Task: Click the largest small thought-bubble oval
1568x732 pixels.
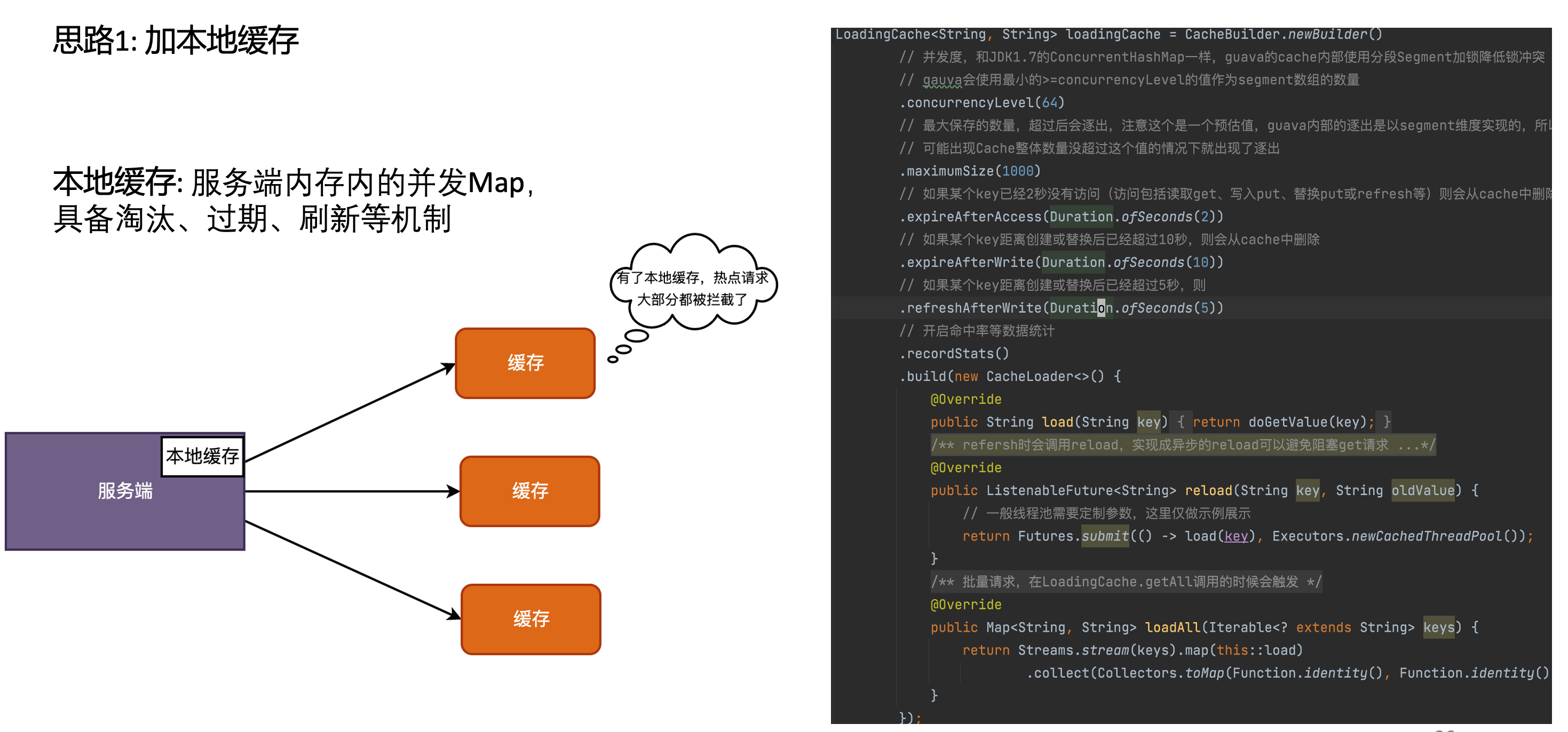Action: [637, 336]
